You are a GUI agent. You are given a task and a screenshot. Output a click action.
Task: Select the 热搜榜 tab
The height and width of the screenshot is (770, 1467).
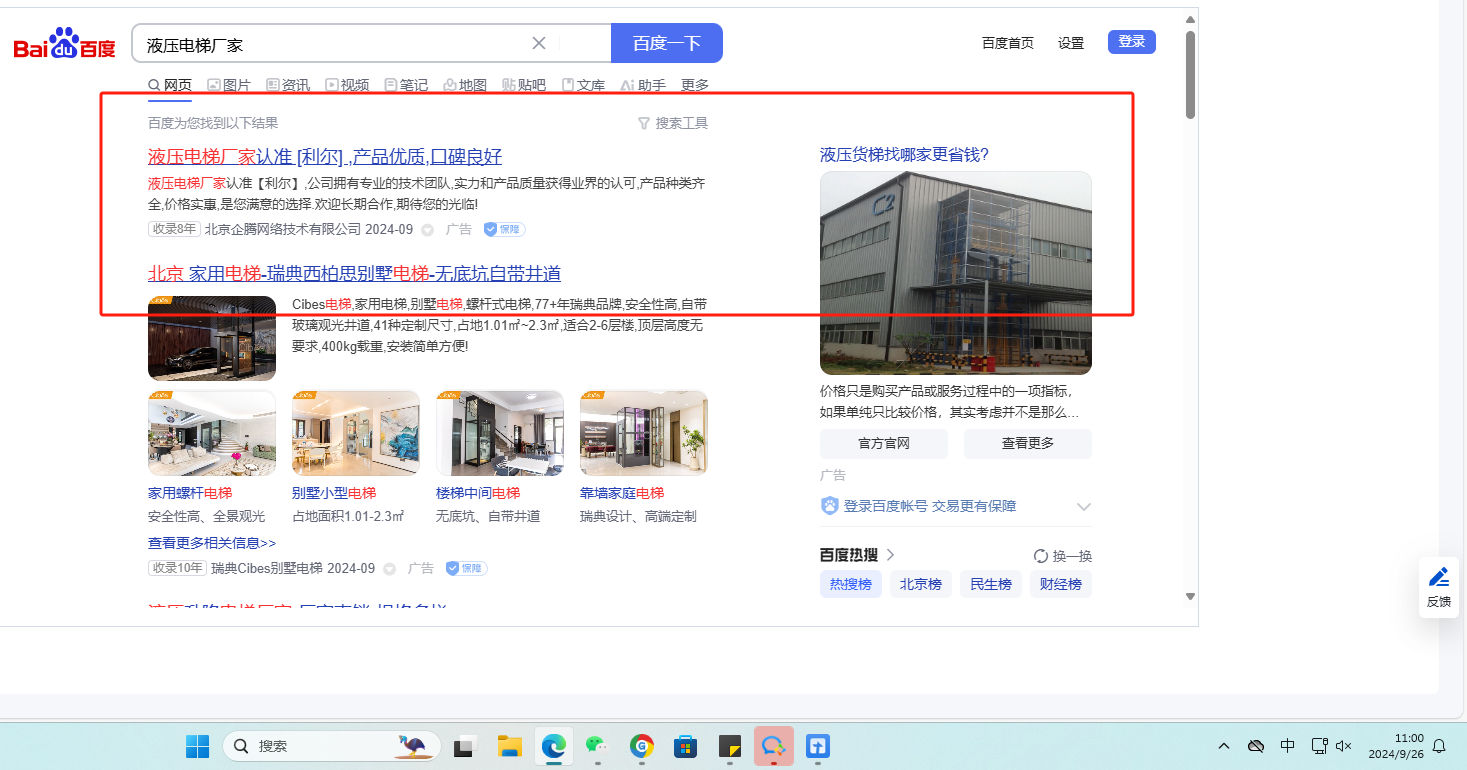(851, 584)
